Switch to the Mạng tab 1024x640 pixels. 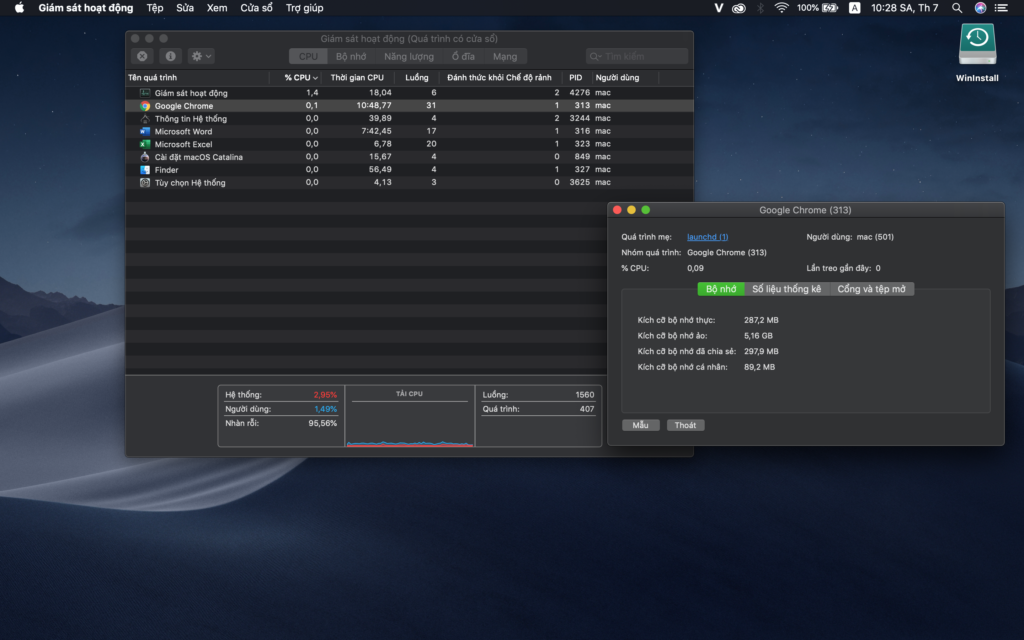pyautogui.click(x=505, y=56)
